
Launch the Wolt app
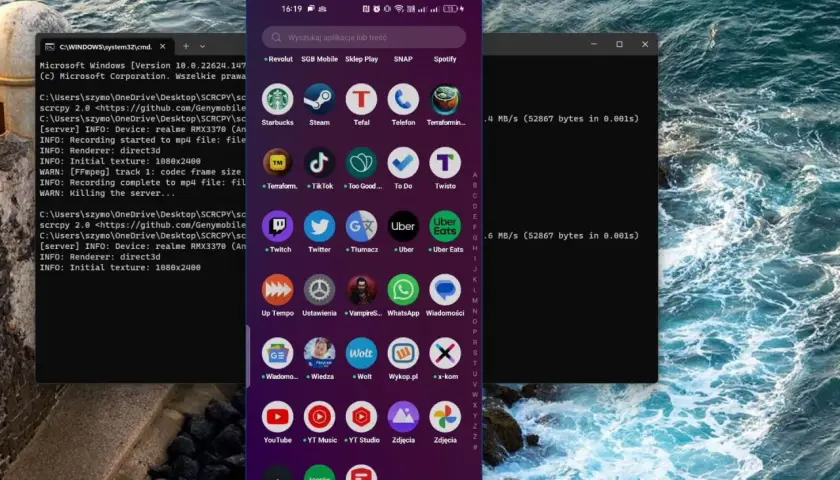361,354
